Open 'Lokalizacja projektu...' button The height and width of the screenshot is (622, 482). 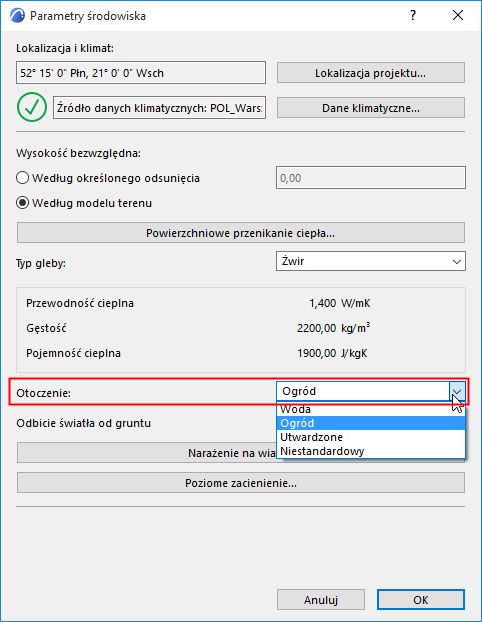tap(371, 73)
